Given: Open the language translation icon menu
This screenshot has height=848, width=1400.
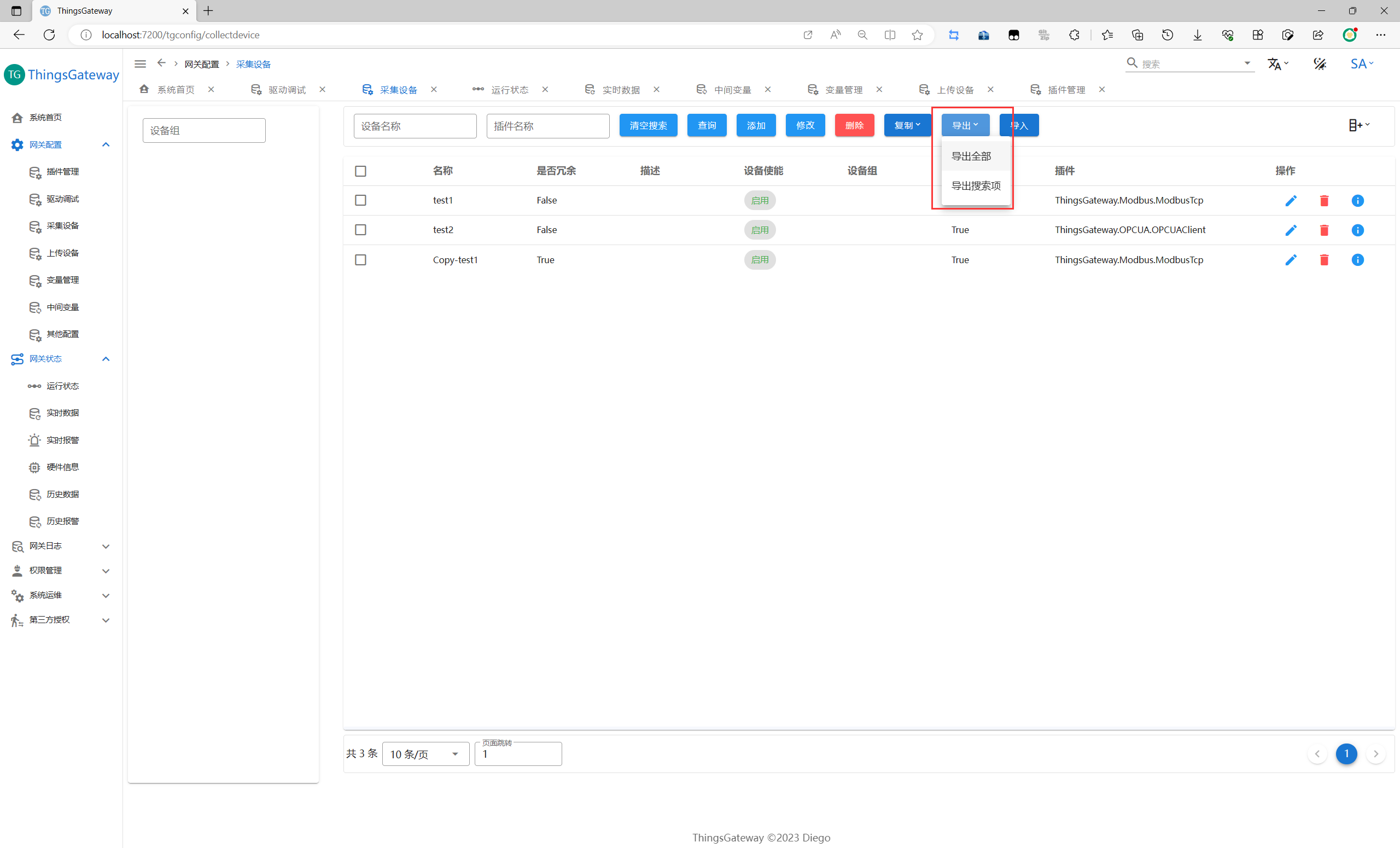Looking at the screenshot, I should pyautogui.click(x=1277, y=63).
